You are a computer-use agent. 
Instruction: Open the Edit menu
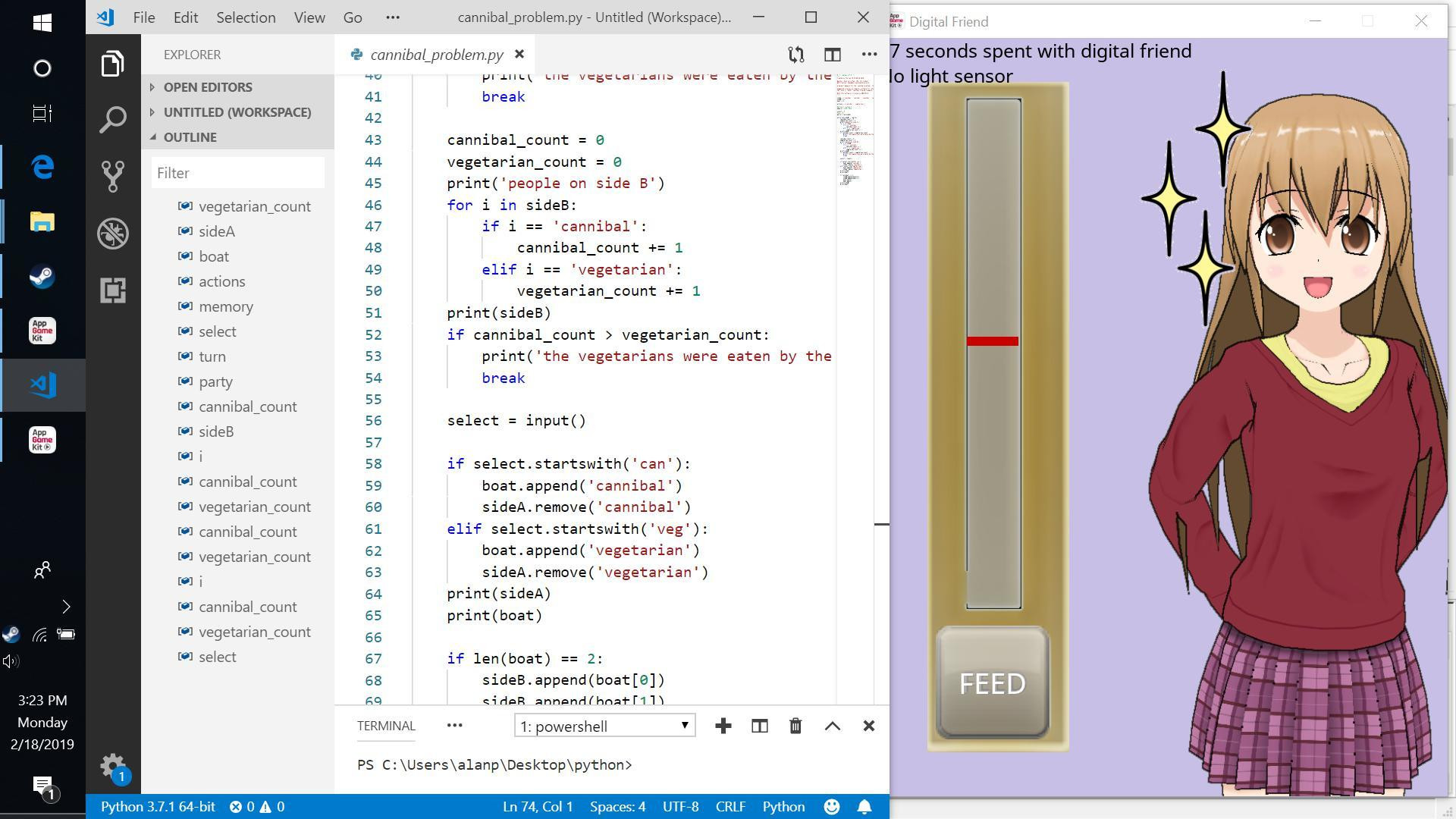pyautogui.click(x=185, y=17)
